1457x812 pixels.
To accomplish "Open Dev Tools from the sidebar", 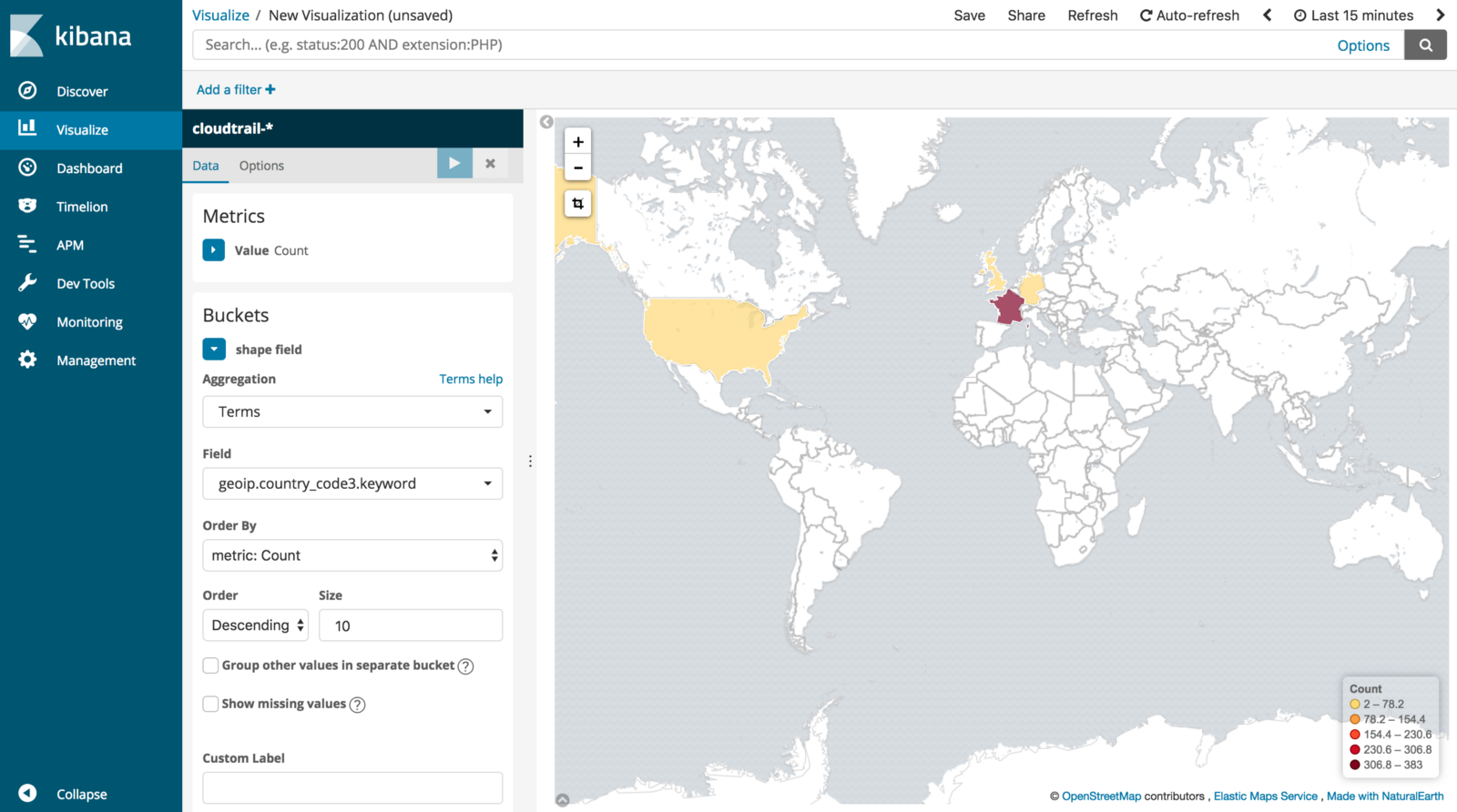I will coord(86,283).
